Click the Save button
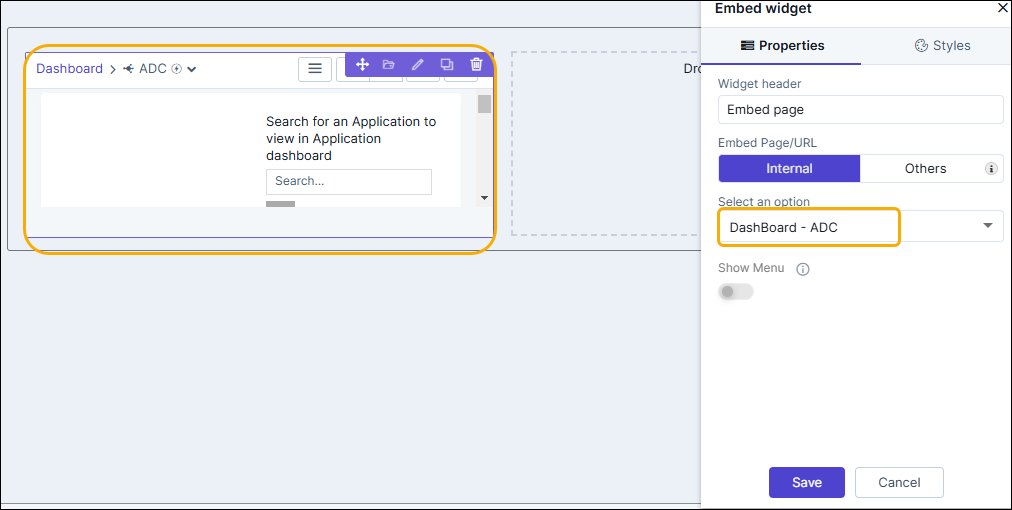Viewport: 1012px width, 510px height. 807,482
